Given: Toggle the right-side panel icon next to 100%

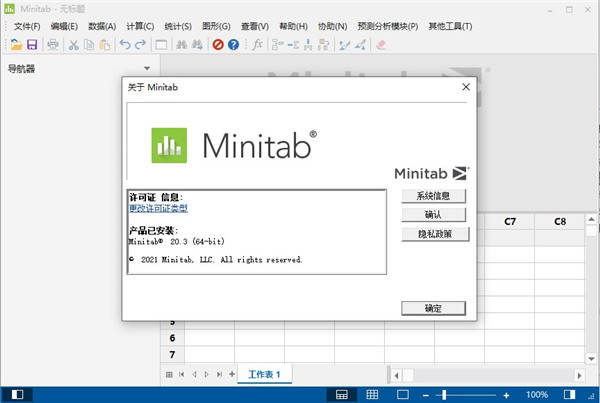Looking at the screenshot, I should point(569,395).
